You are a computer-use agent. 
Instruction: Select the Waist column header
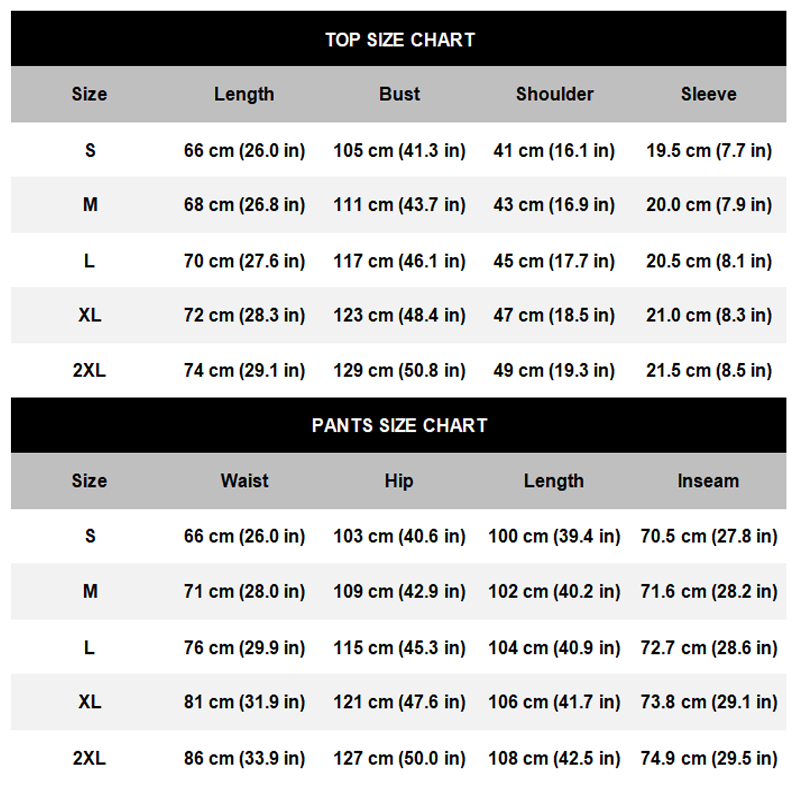(244, 480)
